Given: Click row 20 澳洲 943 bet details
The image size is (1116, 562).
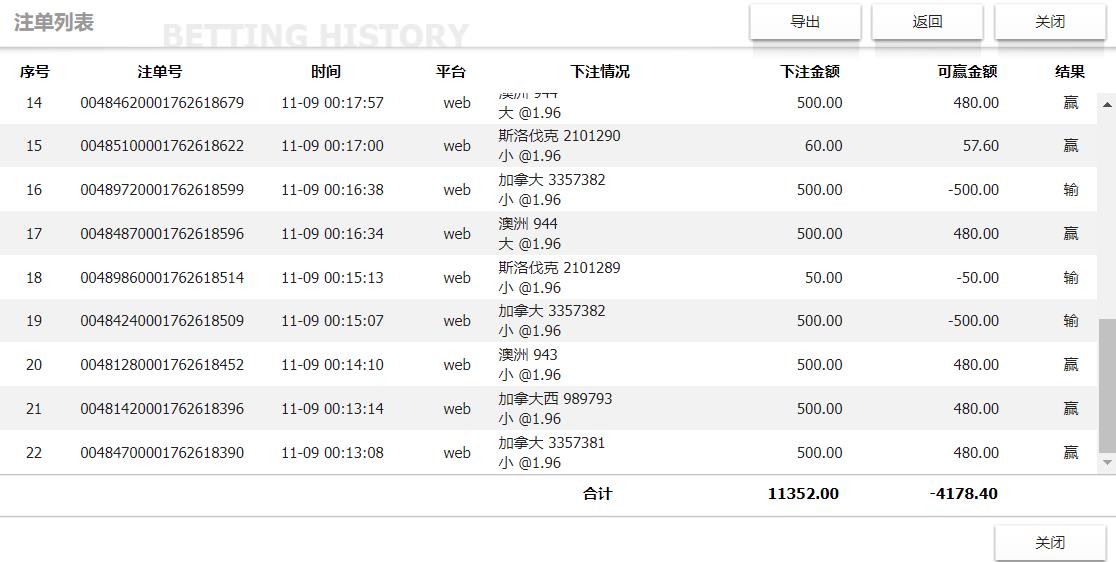Looking at the screenshot, I should point(529,365).
